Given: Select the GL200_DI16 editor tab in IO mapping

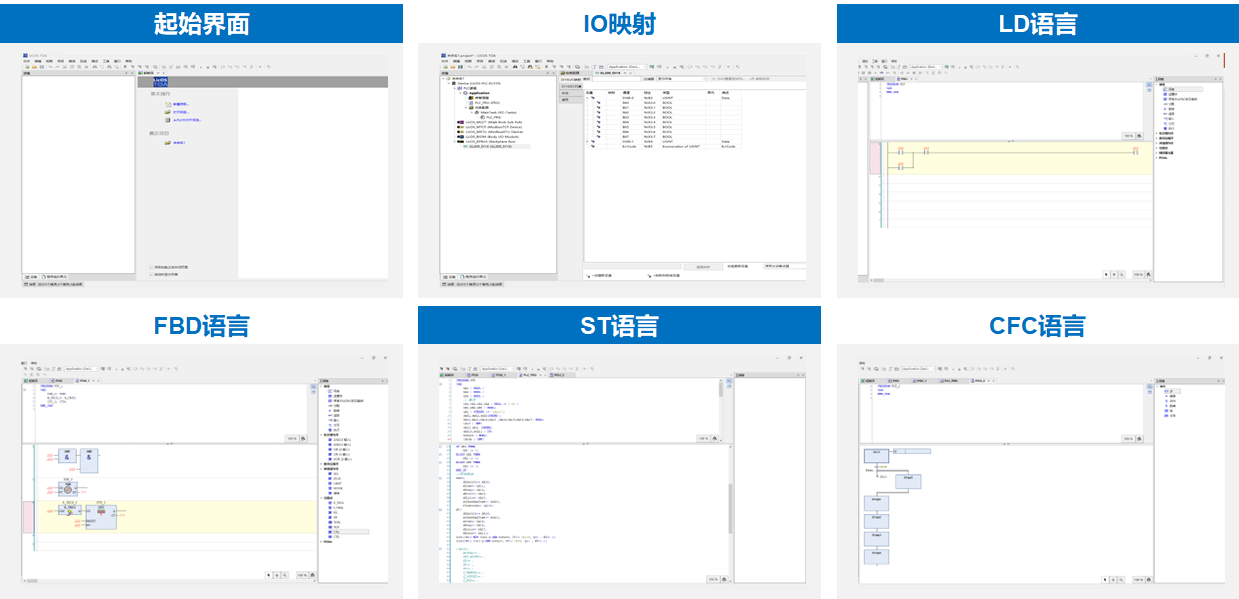Looking at the screenshot, I should [x=610, y=73].
